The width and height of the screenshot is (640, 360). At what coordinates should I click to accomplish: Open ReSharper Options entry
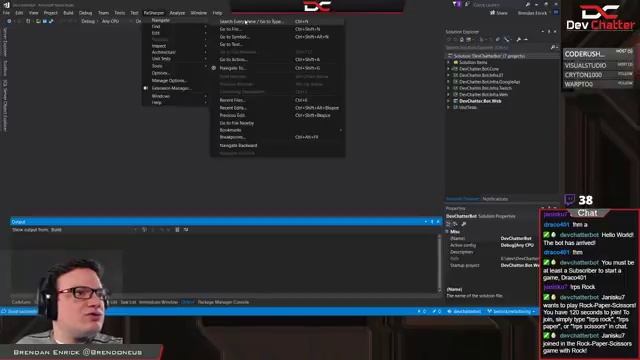click(176, 73)
